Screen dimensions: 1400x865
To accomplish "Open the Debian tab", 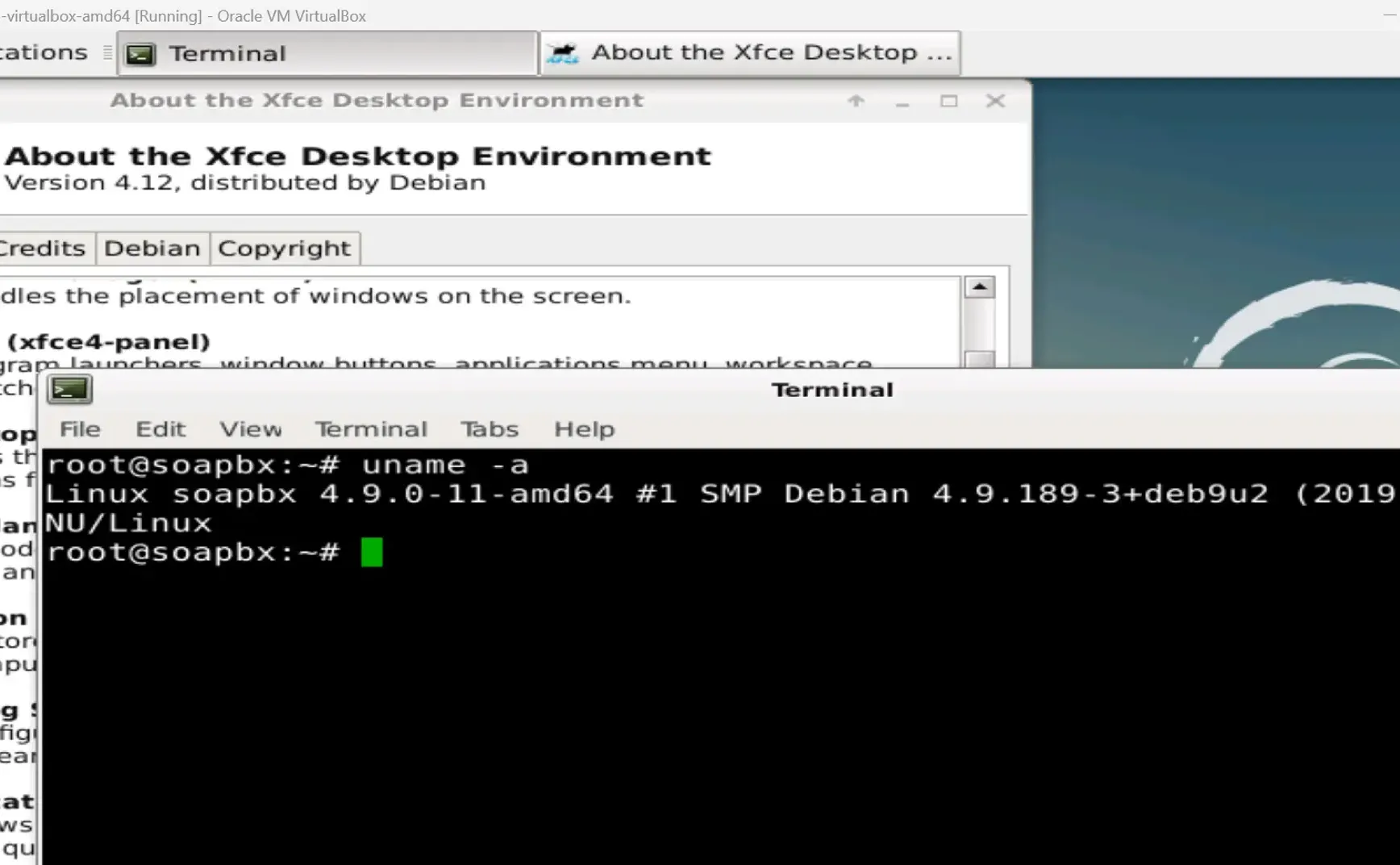I will (152, 249).
